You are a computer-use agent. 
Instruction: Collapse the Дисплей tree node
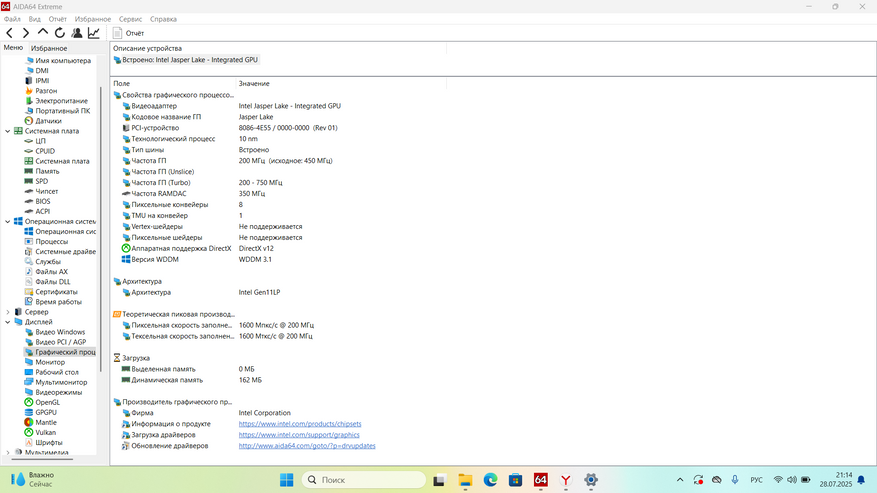[x=8, y=322]
